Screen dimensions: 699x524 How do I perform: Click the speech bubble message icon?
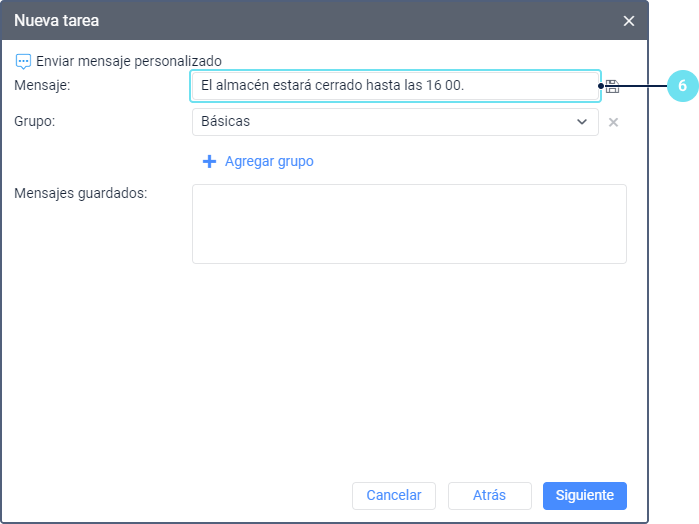[23, 61]
